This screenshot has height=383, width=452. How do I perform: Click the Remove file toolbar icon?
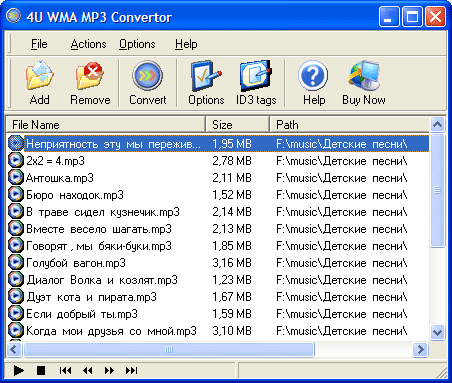90,76
